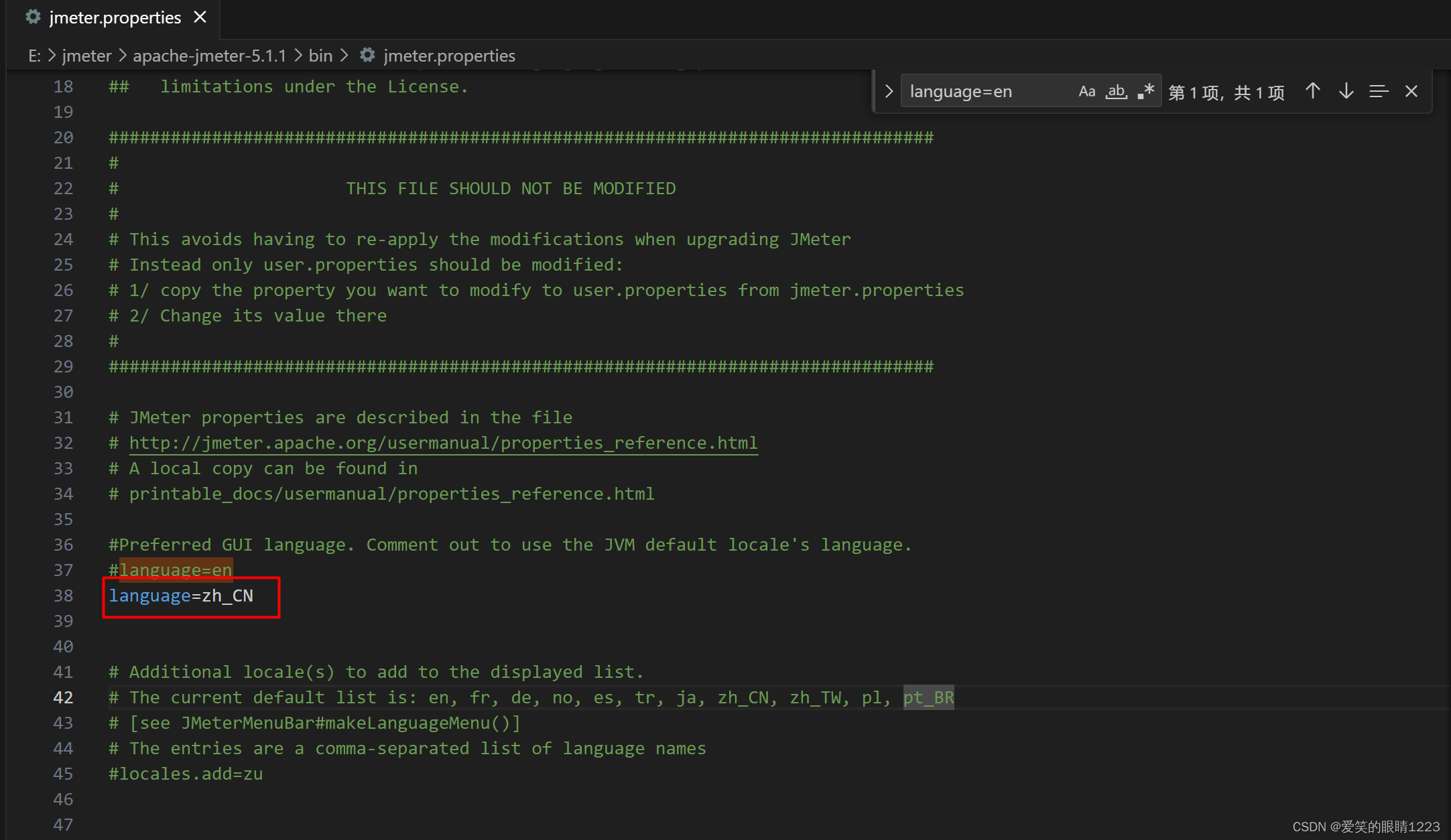
Task: Click the jmeter.properties breadcrumb item
Action: click(448, 56)
